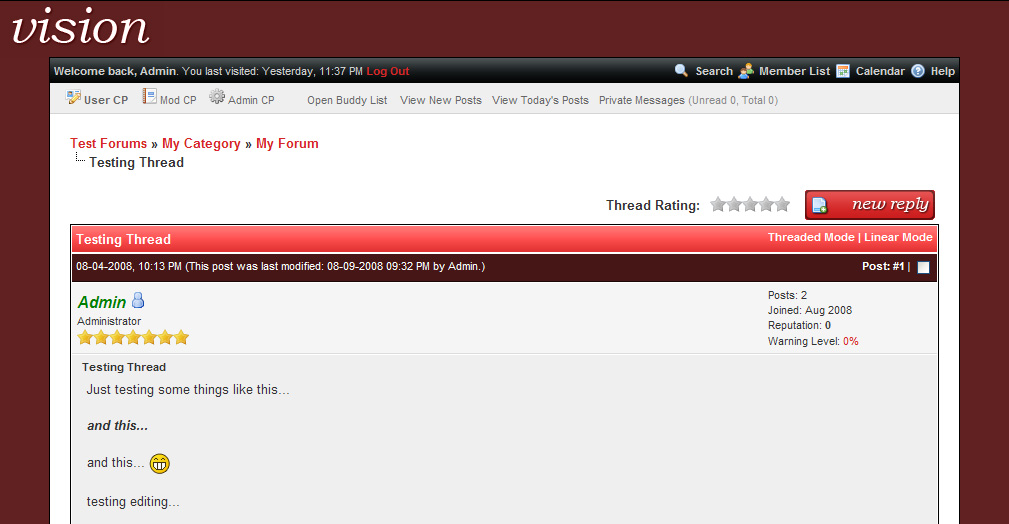
Task: Click the Help question mark icon
Action: tap(918, 71)
